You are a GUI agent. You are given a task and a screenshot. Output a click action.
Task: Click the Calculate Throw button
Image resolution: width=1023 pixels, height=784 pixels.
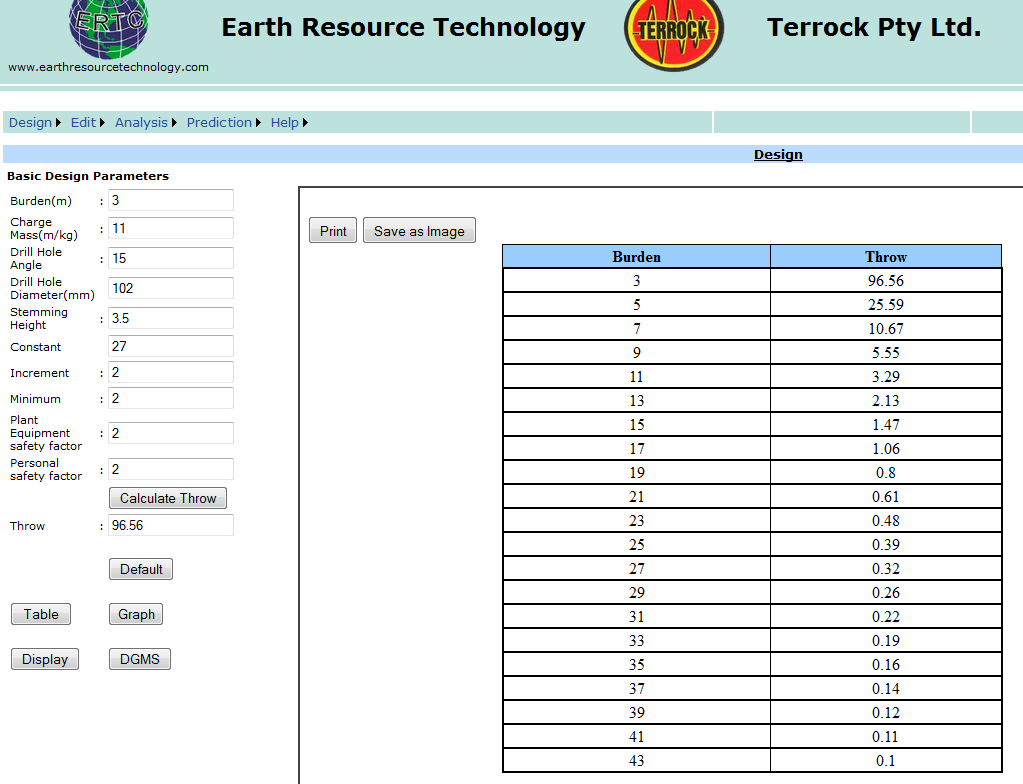168,498
